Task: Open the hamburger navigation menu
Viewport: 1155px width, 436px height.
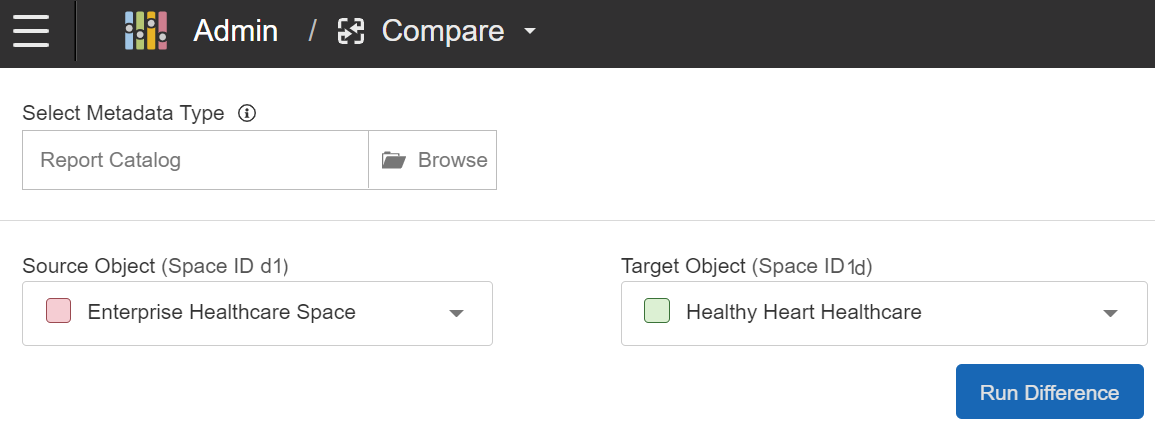Action: click(31, 31)
